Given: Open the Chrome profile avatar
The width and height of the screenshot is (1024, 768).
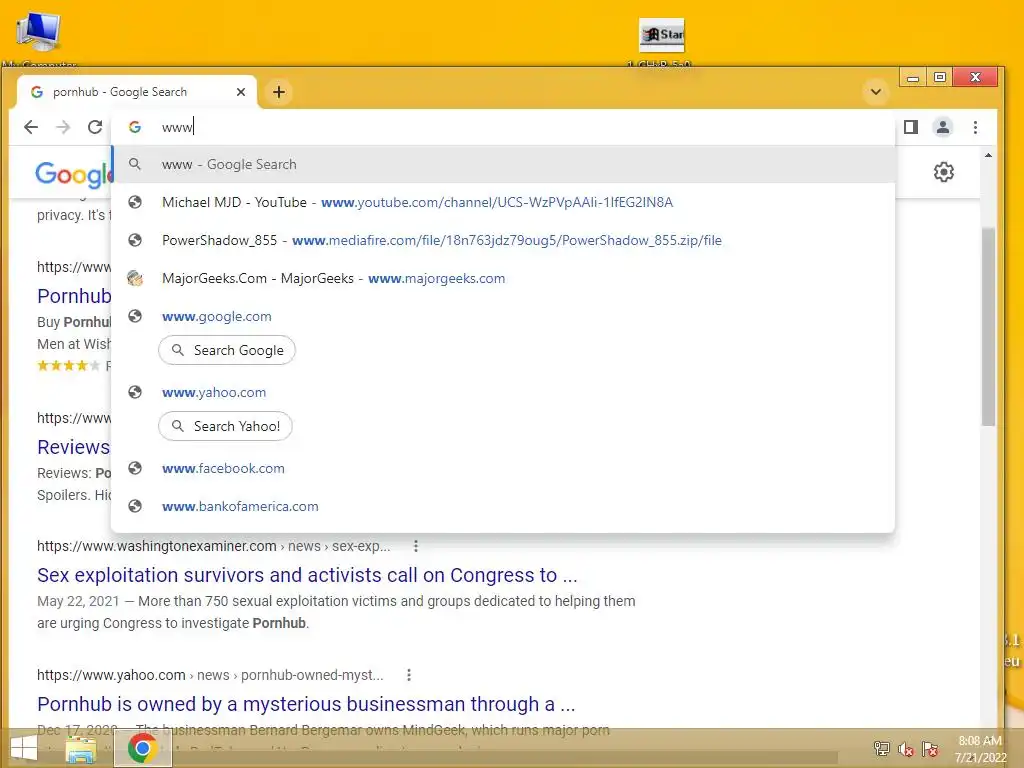Looking at the screenshot, I should point(942,127).
